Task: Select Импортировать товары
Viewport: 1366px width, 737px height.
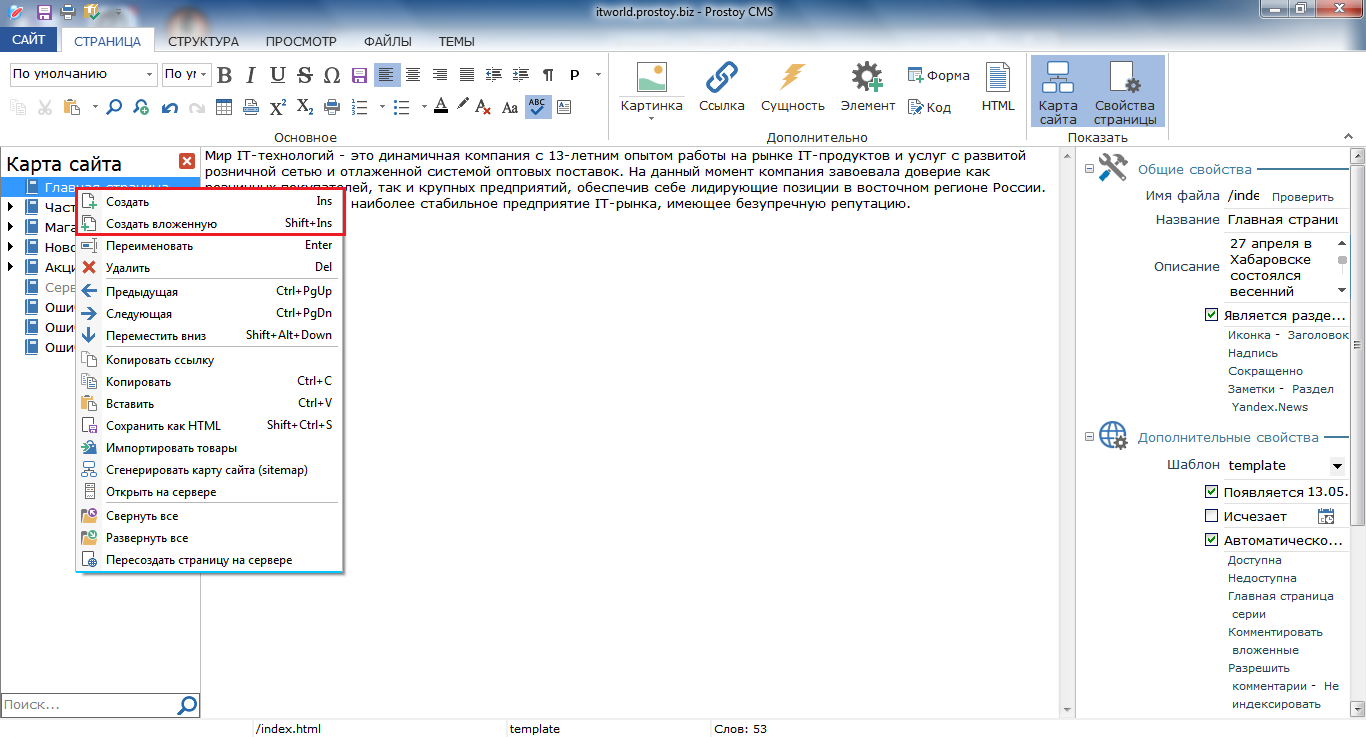Action: click(210, 448)
